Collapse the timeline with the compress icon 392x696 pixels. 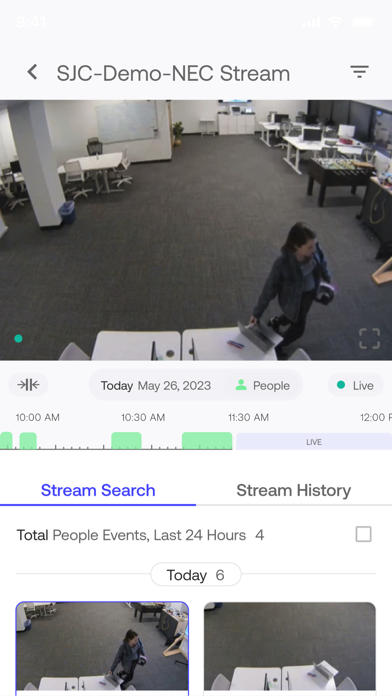click(28, 385)
